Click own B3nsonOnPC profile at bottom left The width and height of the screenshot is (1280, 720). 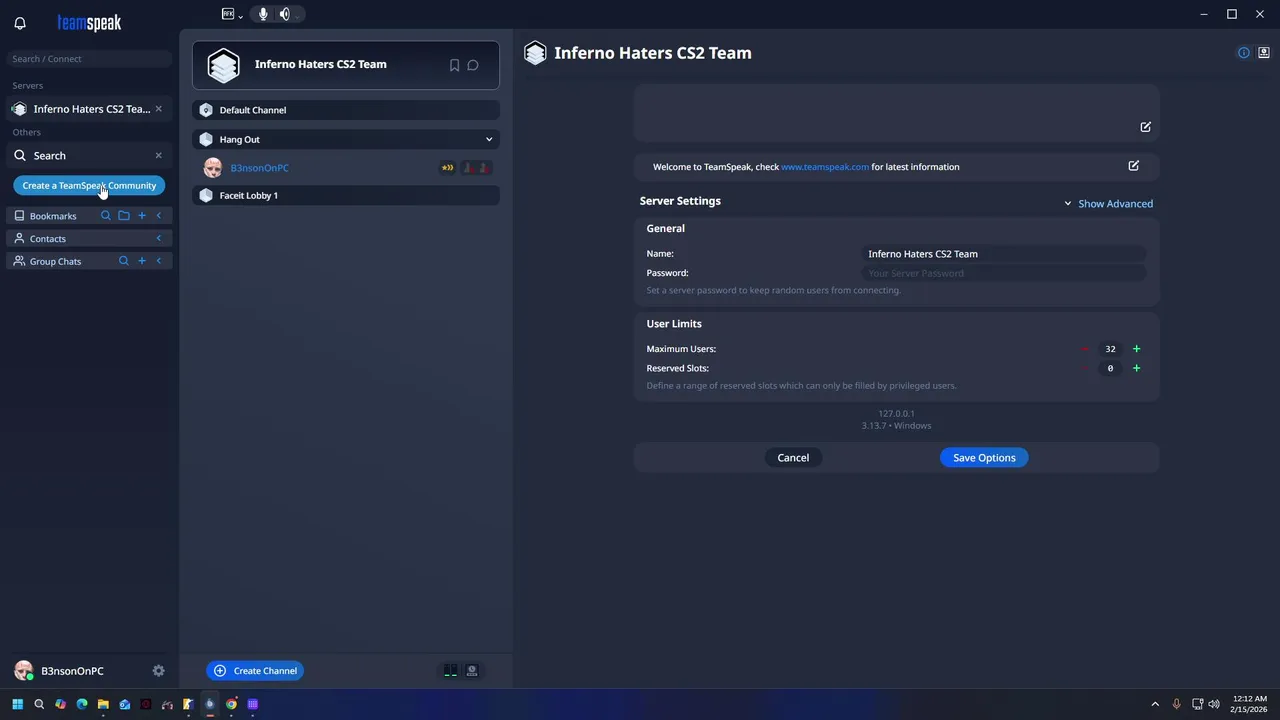click(59, 671)
